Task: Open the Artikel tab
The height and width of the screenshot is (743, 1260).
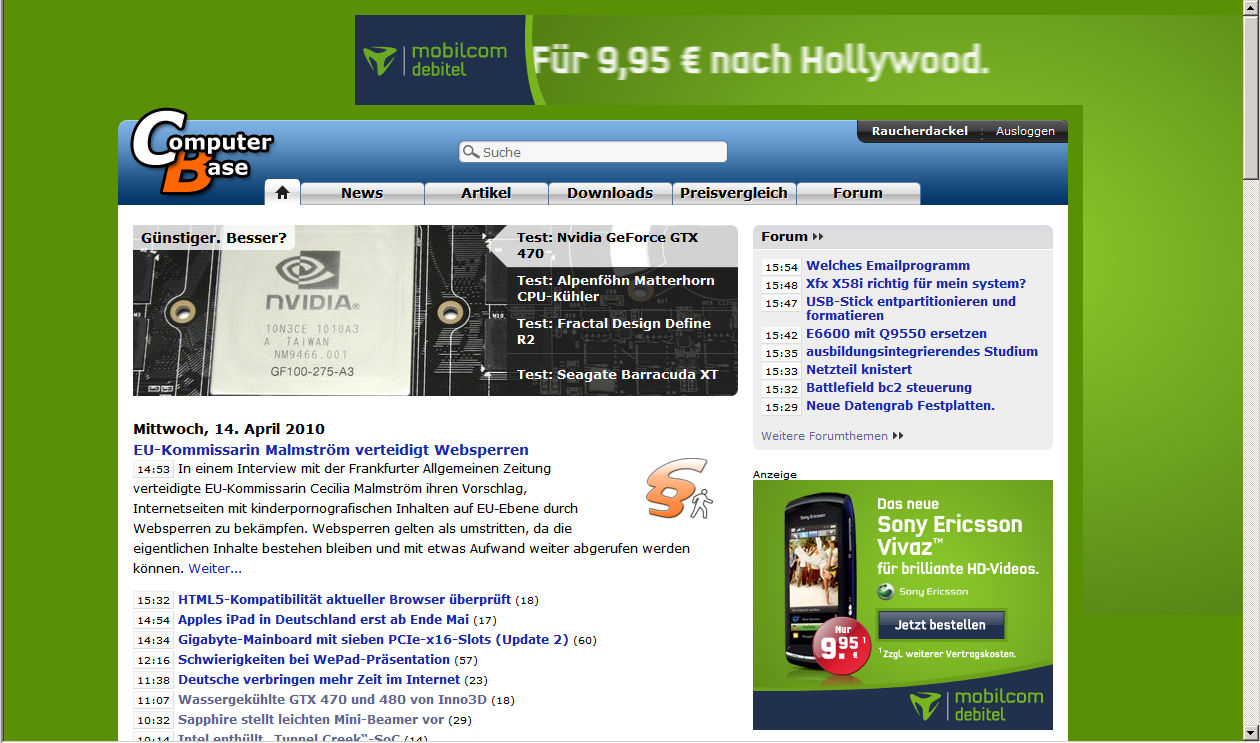Action: point(486,193)
